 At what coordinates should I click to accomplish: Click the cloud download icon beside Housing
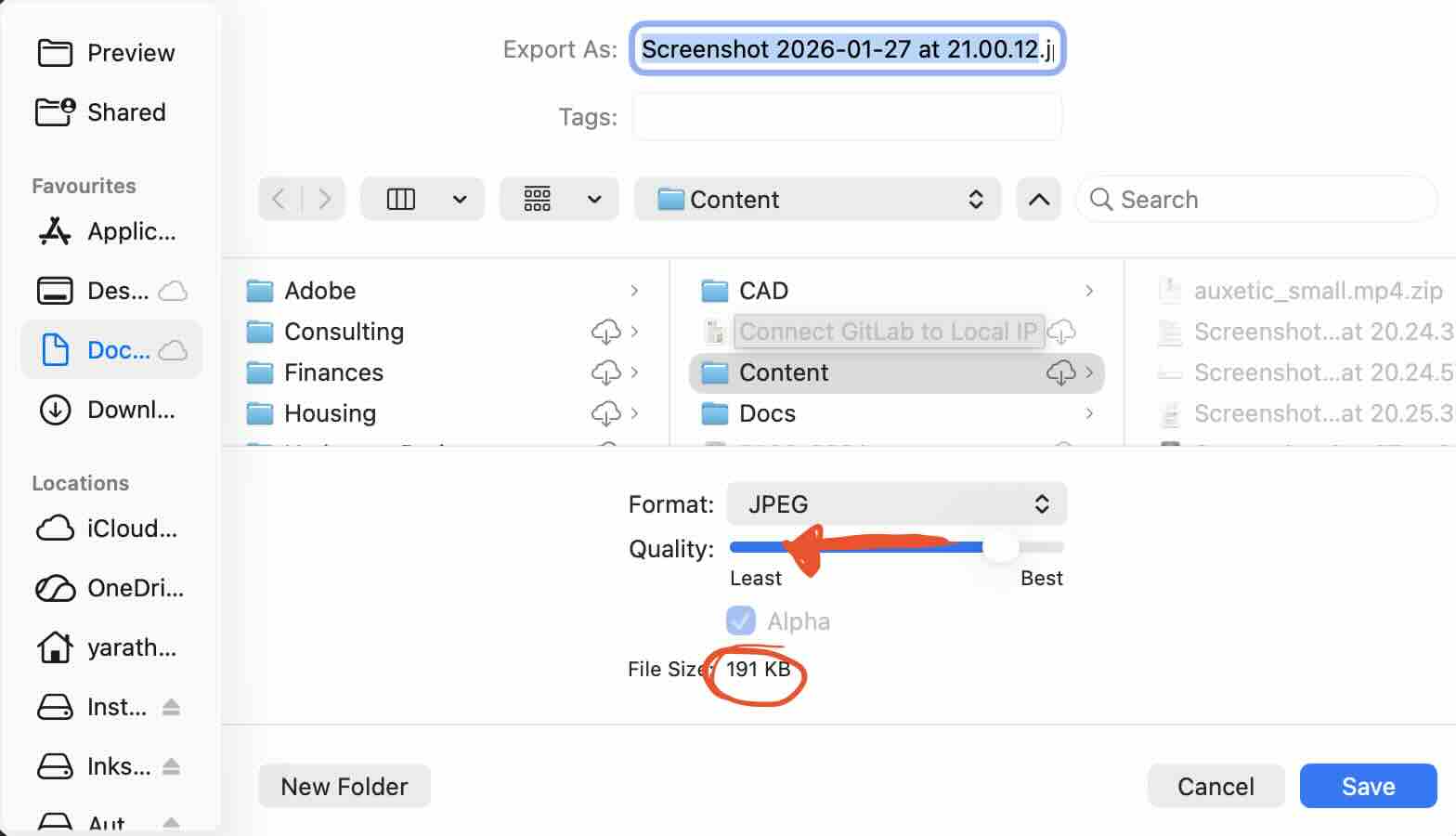point(605,413)
